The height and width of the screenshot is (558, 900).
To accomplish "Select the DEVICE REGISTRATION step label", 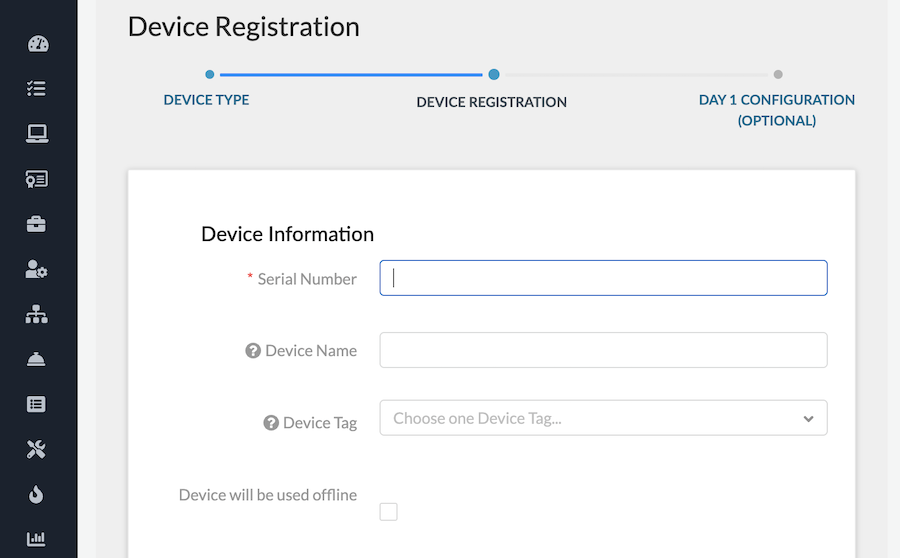I will click(x=491, y=102).
